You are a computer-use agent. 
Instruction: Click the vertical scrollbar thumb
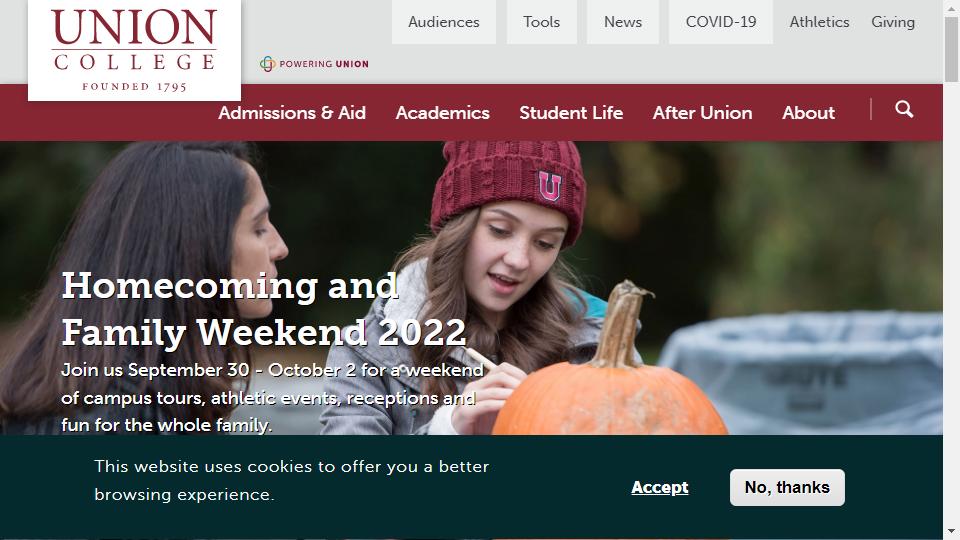(x=951, y=49)
